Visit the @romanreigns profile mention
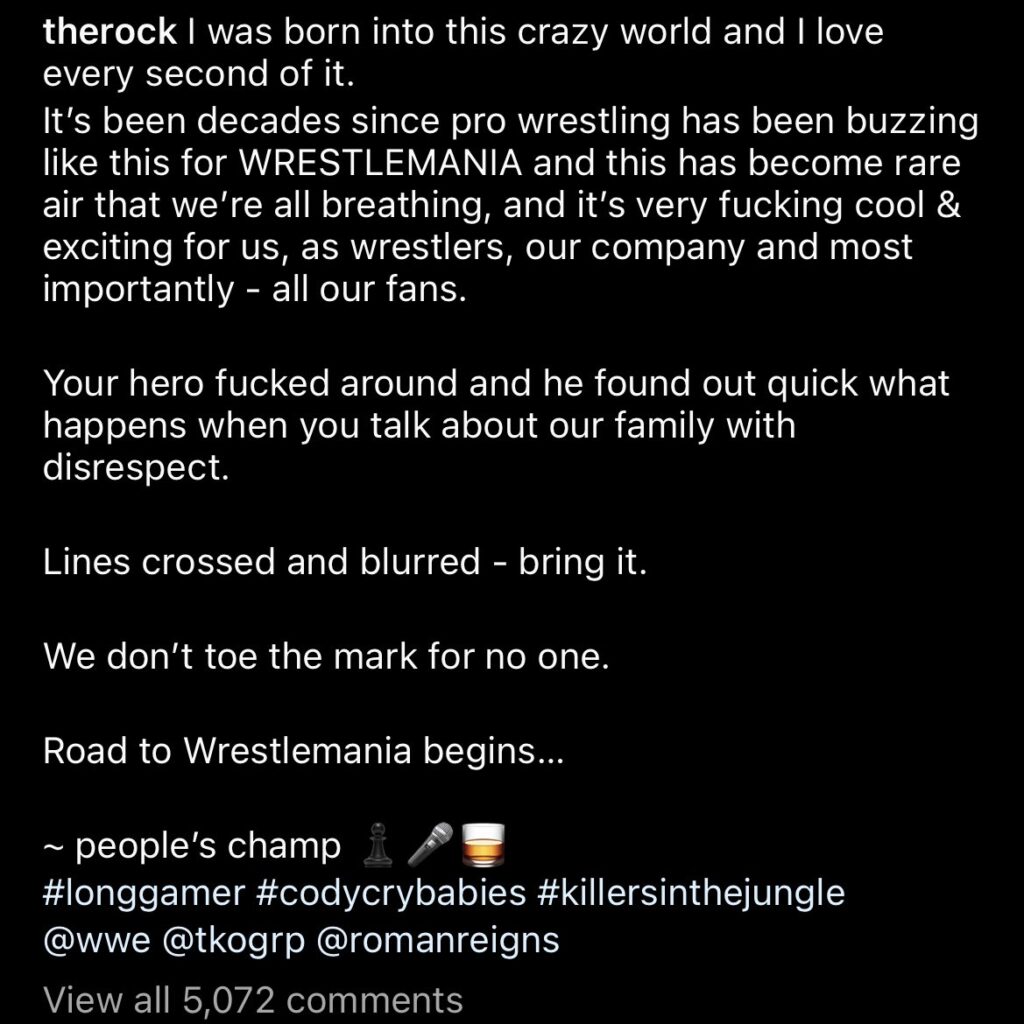Screen dimensions: 1024x1024 pyautogui.click(x=438, y=942)
